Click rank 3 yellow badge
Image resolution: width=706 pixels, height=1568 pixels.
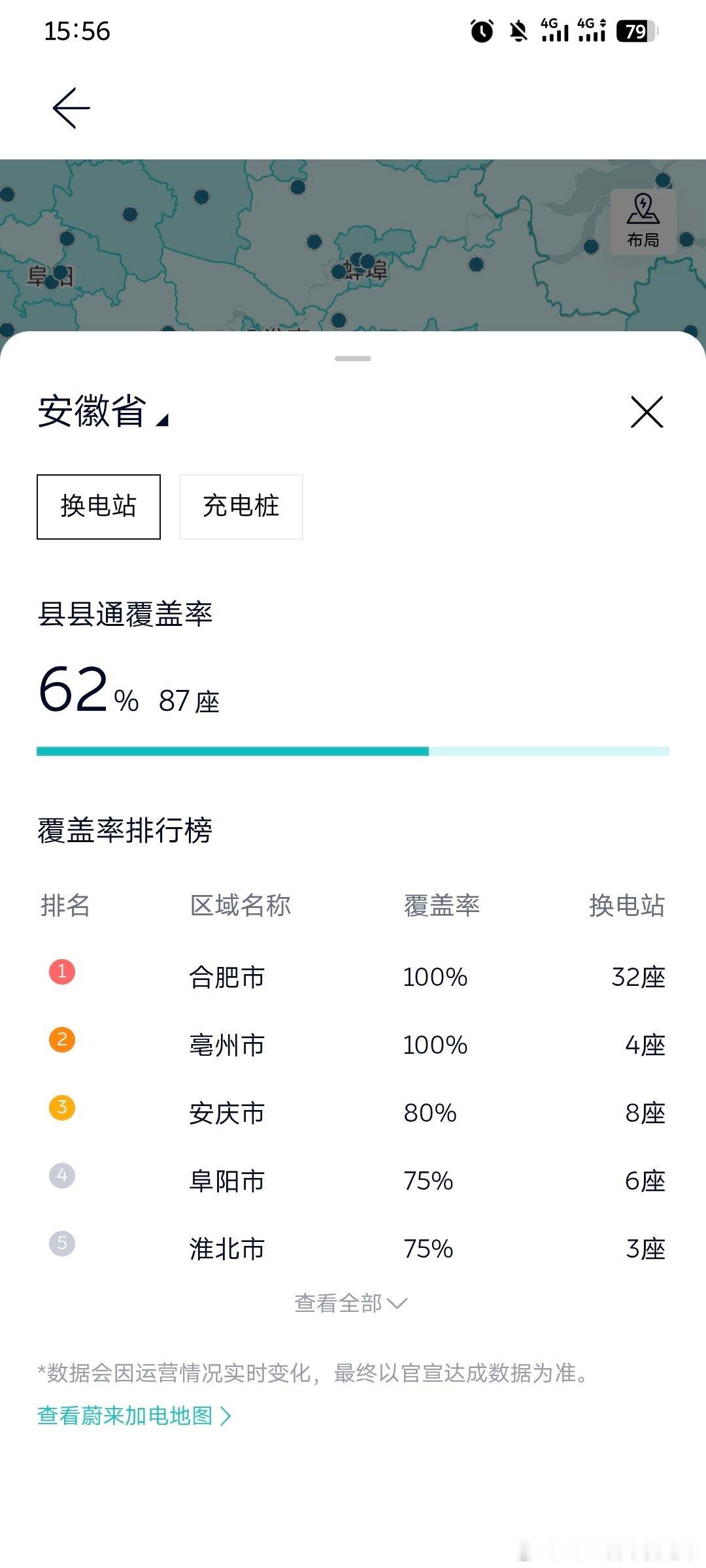62,1107
